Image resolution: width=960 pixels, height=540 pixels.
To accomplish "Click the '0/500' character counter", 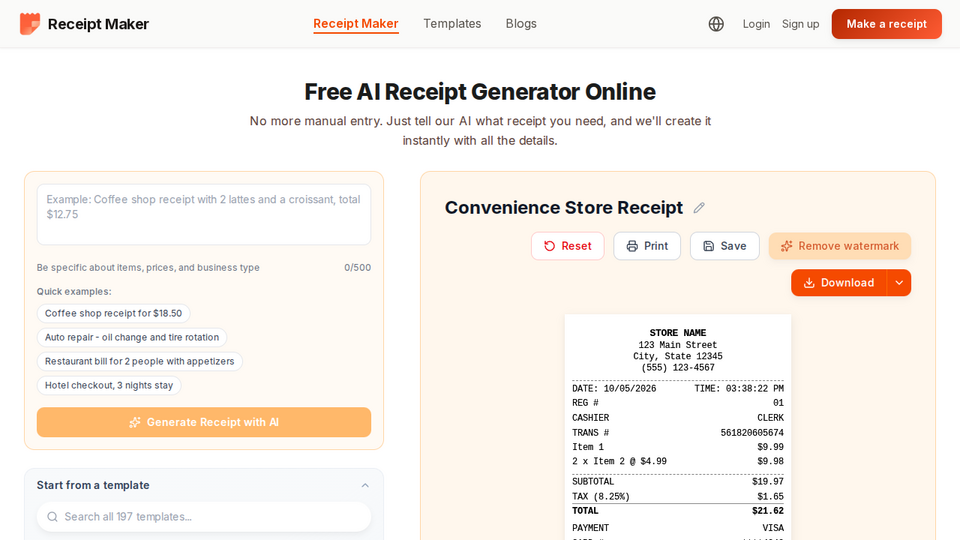I will coord(358,268).
